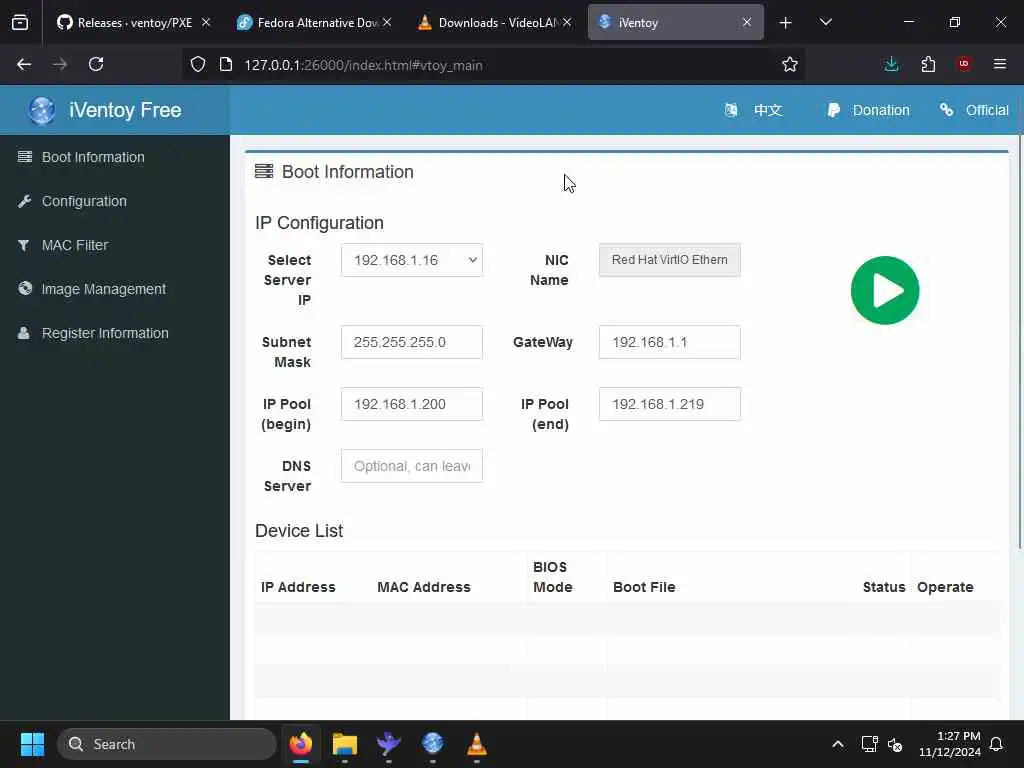Open the clock showing 1:27 PM
Viewport: 1024px width, 768px height.
[950, 744]
